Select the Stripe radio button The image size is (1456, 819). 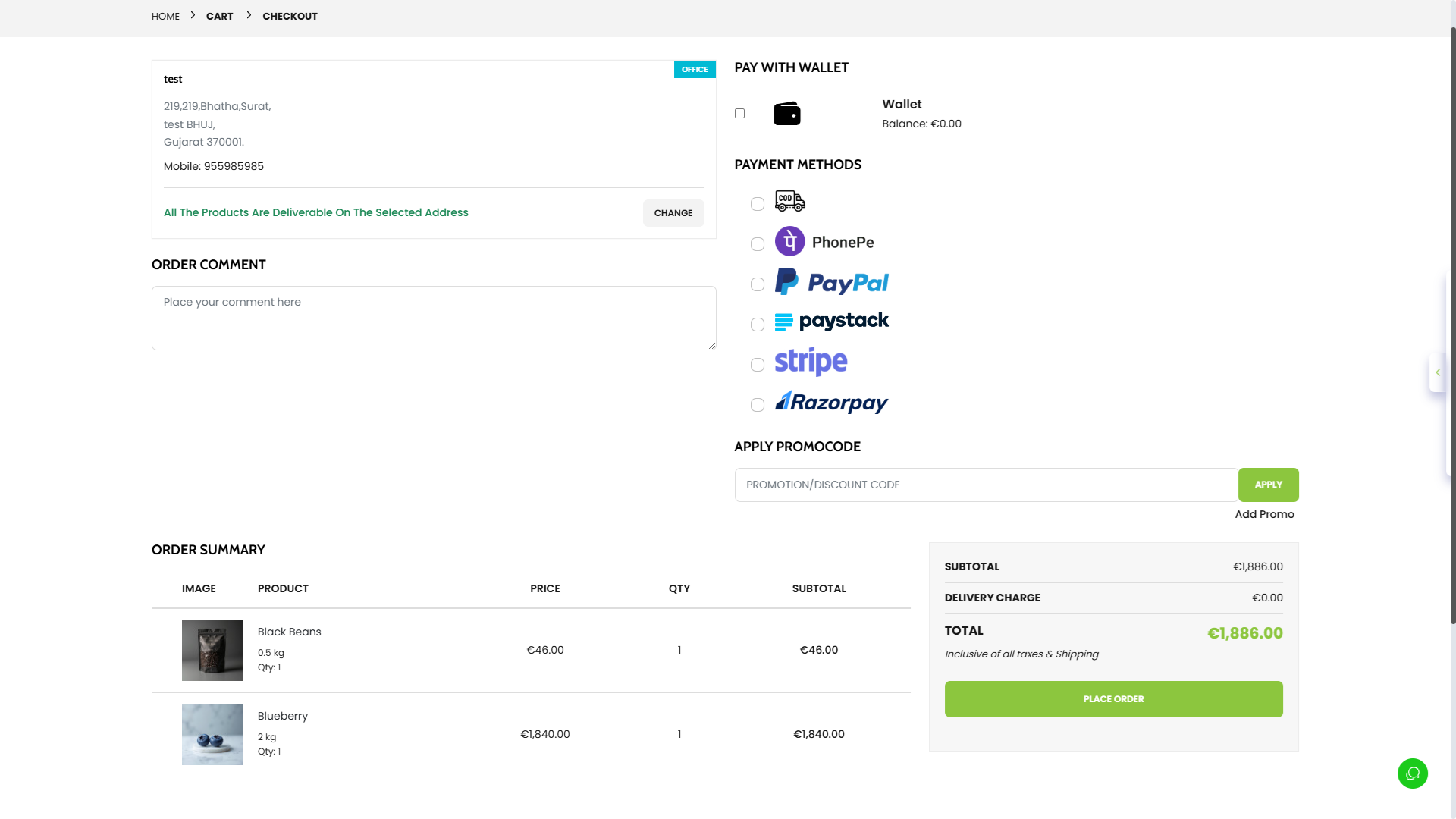coord(757,365)
